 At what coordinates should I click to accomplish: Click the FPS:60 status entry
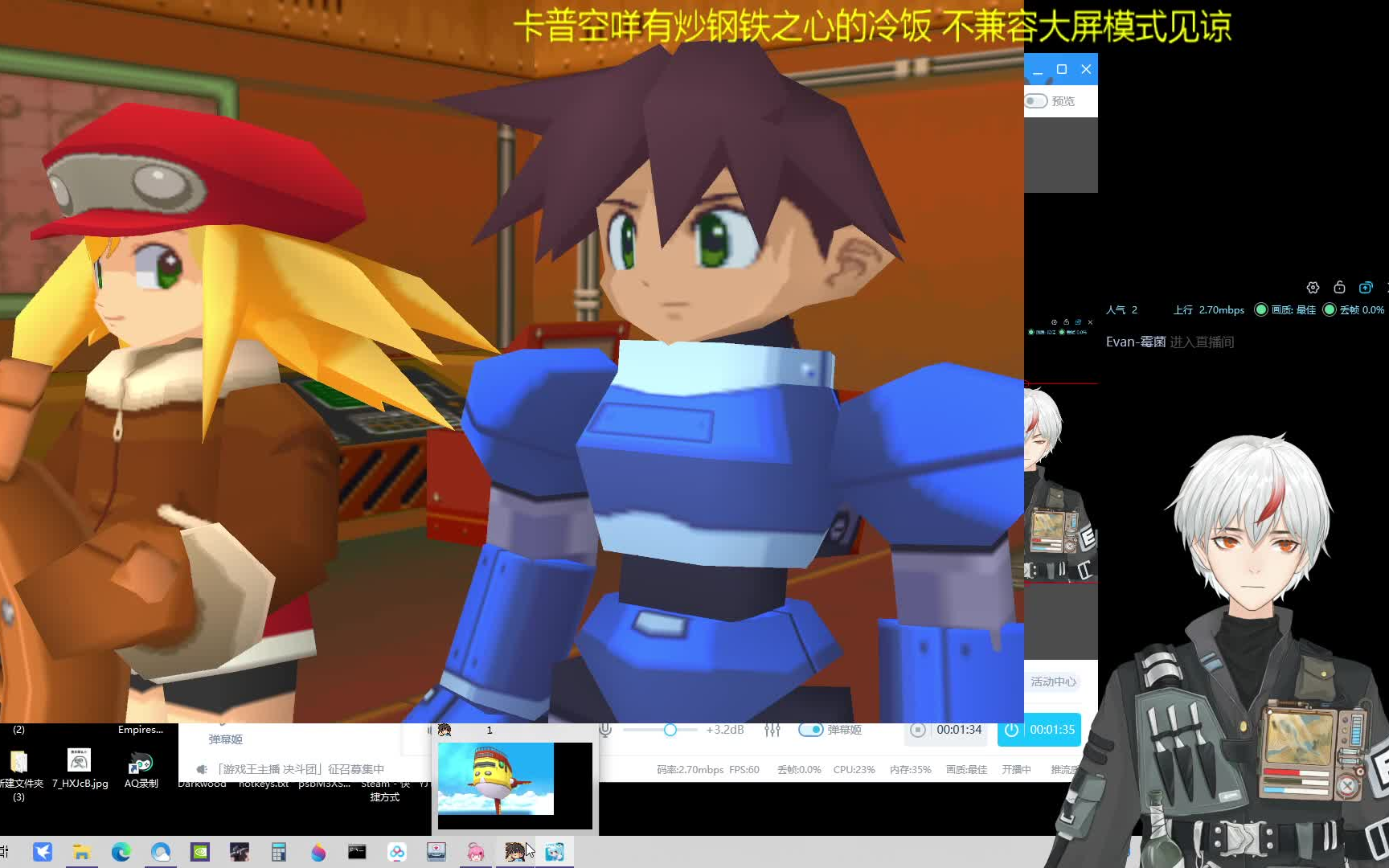tap(744, 770)
